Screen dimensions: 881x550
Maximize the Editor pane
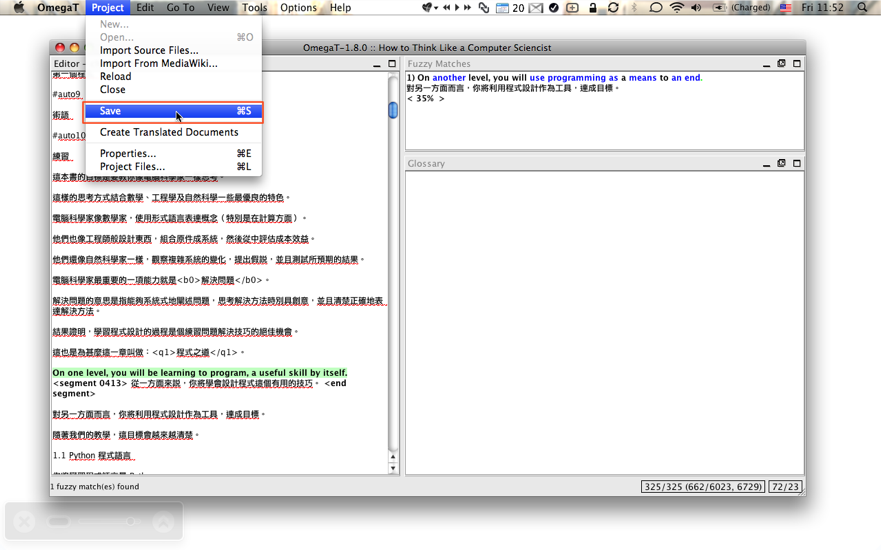pos(392,63)
